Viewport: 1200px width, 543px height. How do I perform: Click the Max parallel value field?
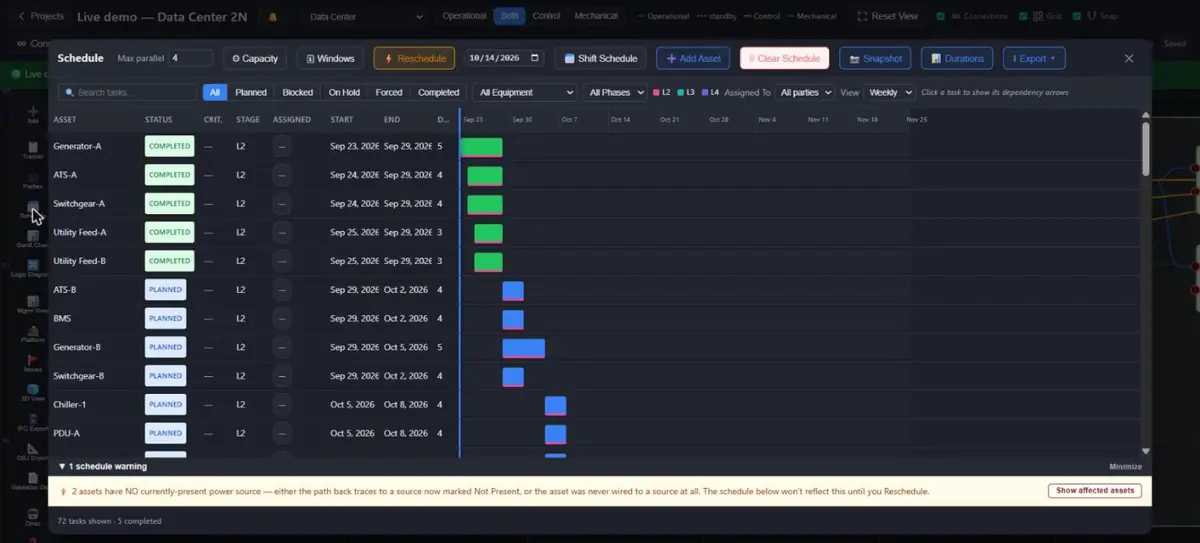191,58
